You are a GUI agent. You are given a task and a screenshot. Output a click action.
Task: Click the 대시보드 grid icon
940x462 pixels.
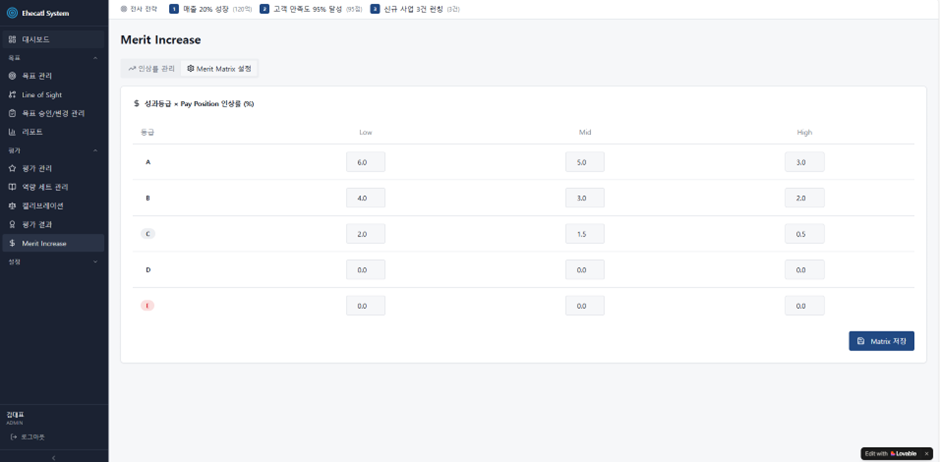coord(12,40)
